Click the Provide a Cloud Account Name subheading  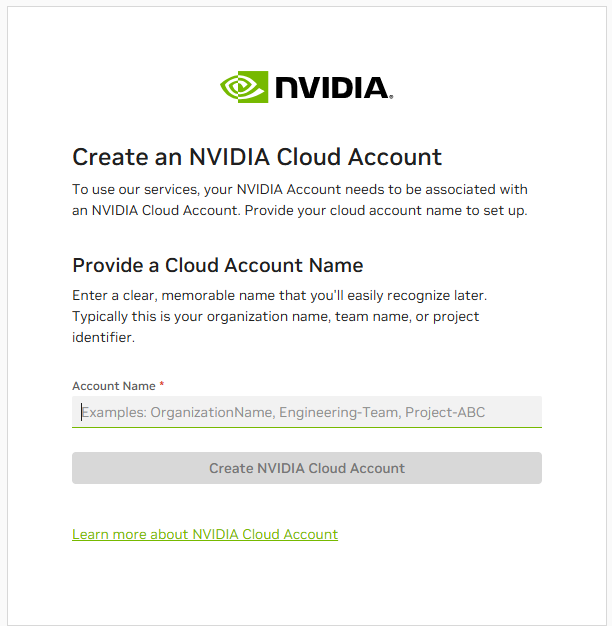point(218,266)
